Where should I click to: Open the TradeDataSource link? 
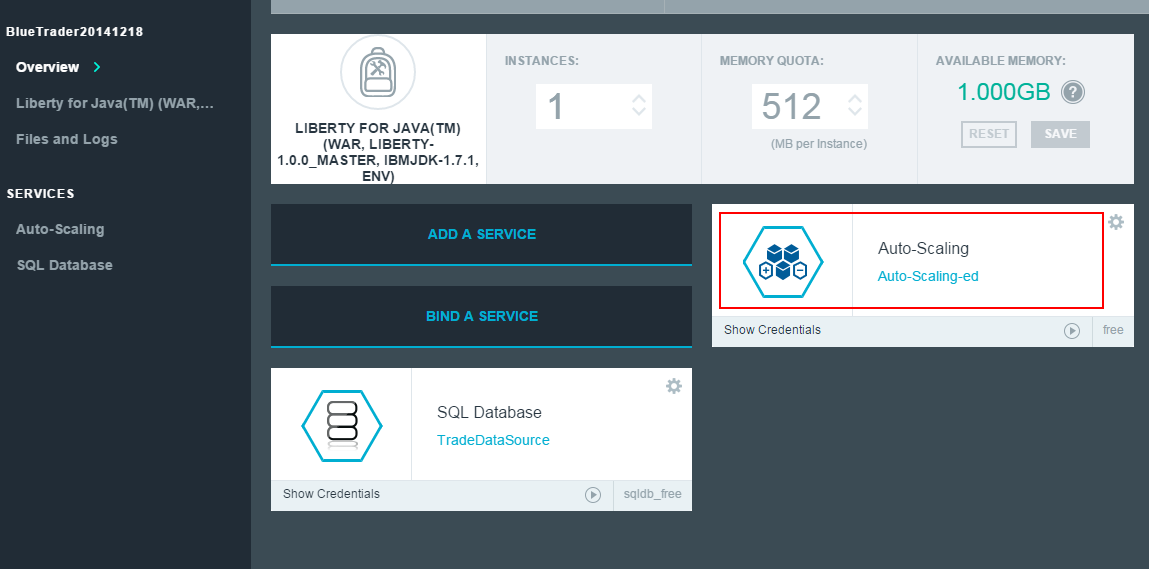coord(493,440)
